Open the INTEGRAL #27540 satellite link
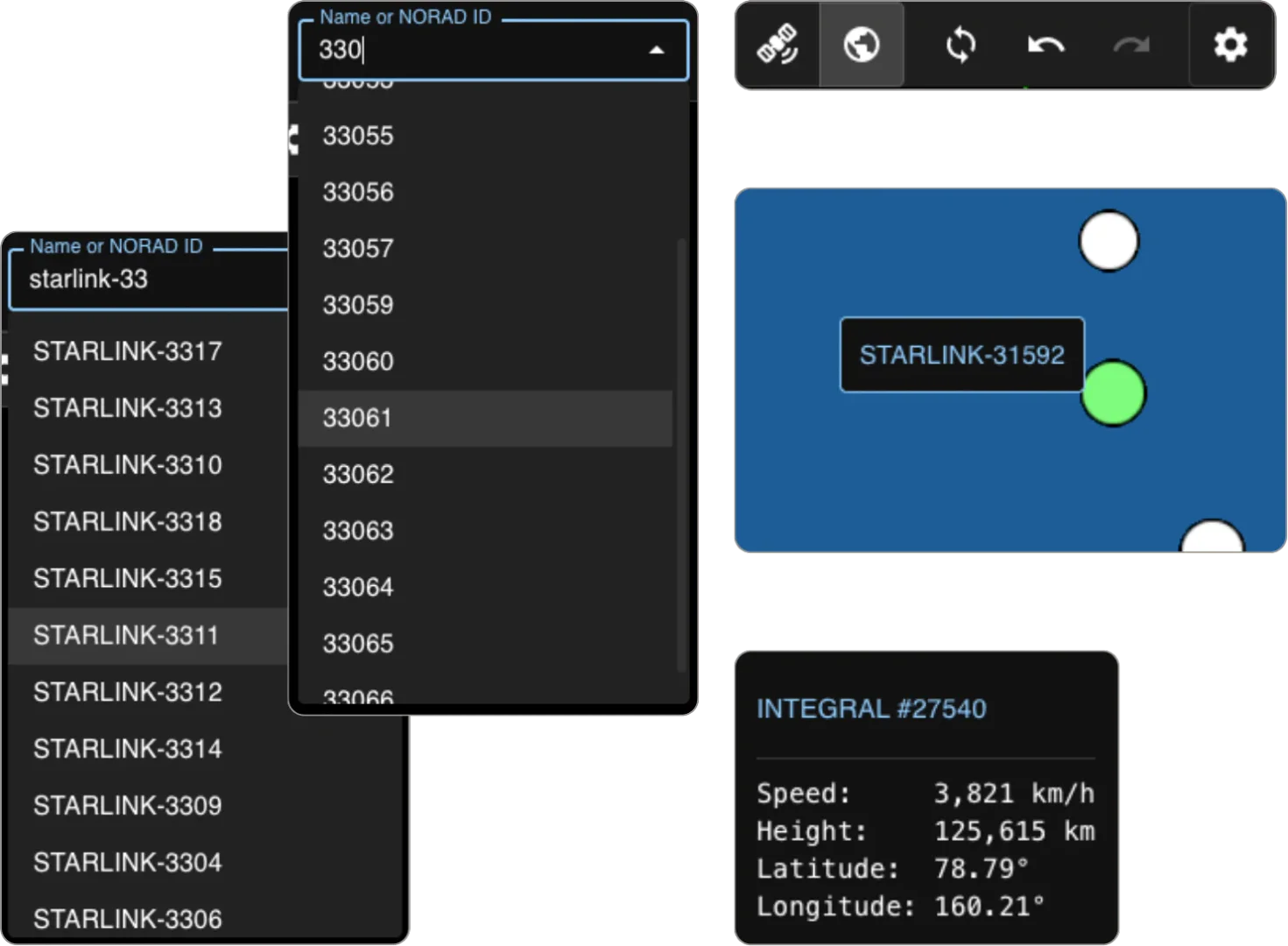The image size is (1288, 946). point(872,709)
